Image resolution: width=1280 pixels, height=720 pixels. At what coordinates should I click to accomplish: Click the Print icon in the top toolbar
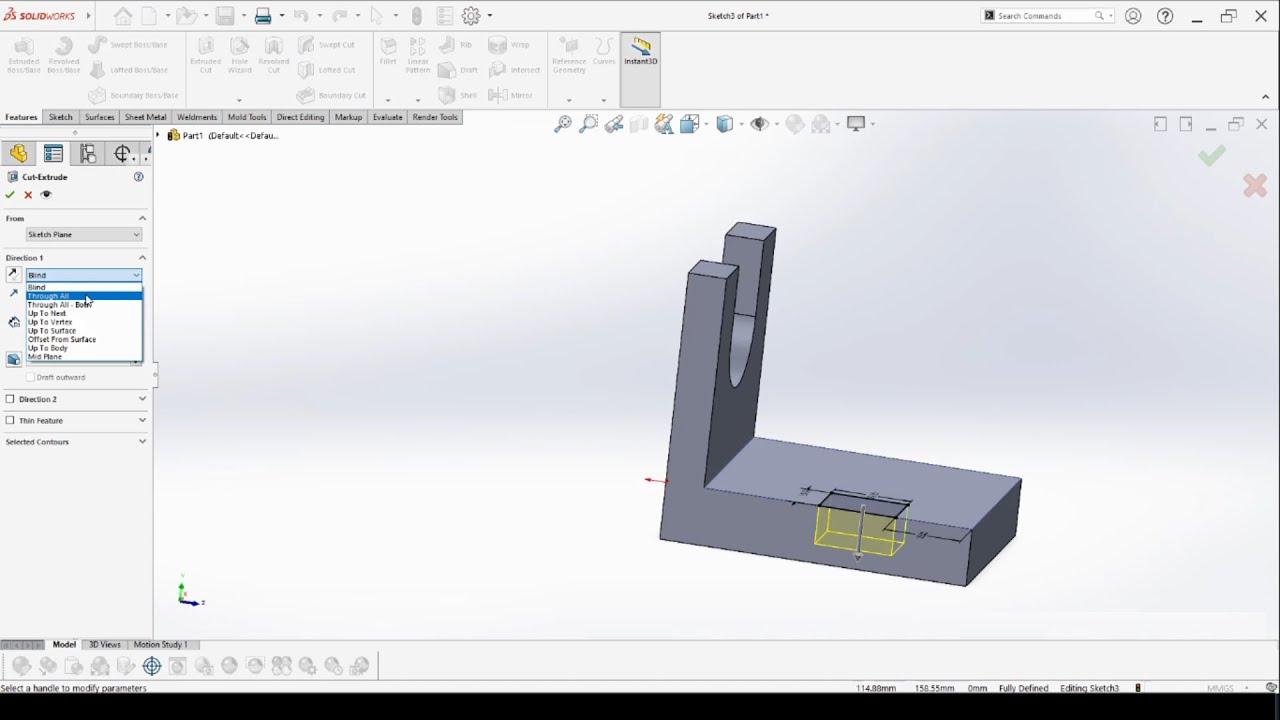pyautogui.click(x=263, y=16)
